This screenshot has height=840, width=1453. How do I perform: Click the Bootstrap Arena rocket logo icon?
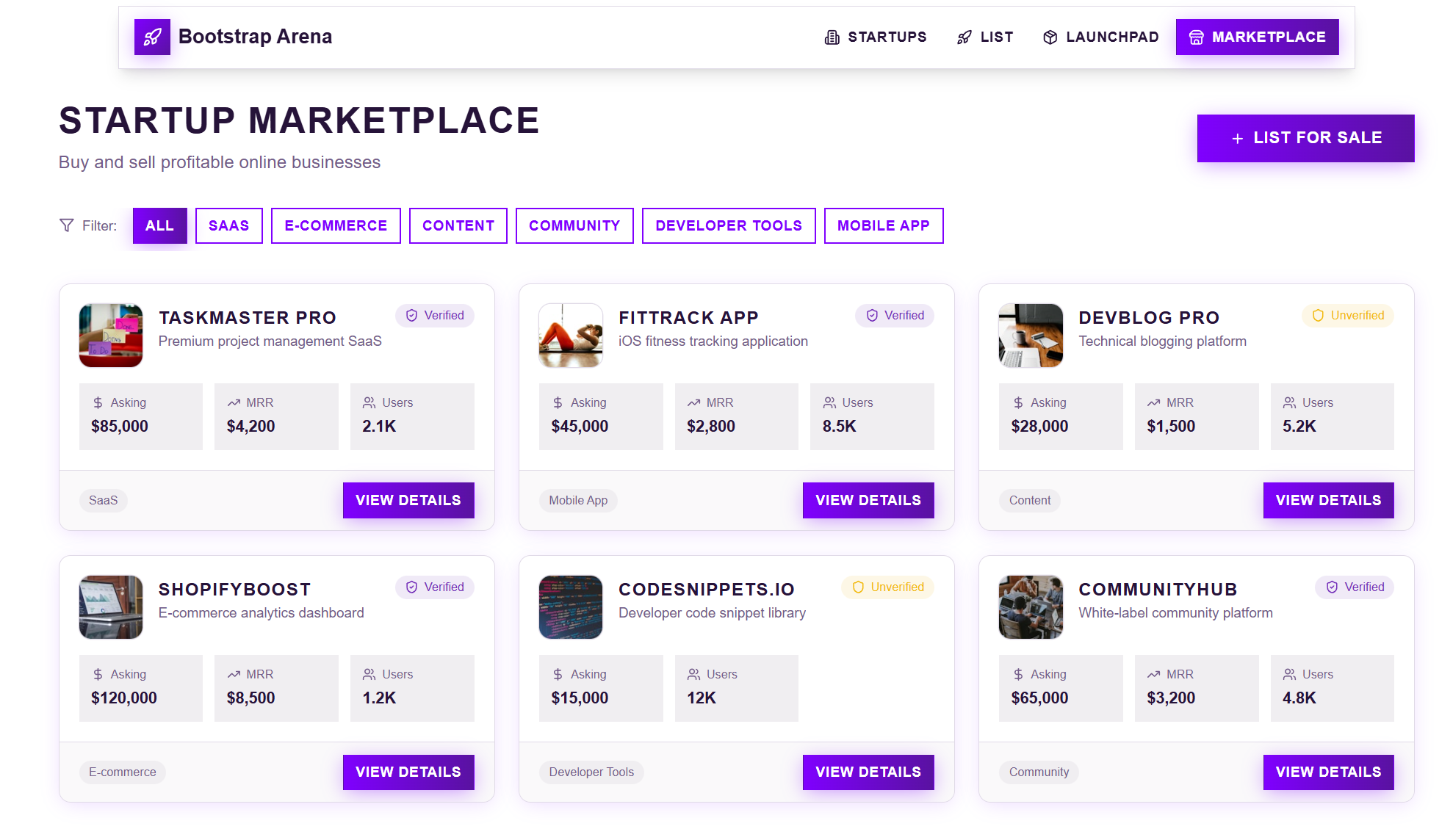pyautogui.click(x=152, y=37)
